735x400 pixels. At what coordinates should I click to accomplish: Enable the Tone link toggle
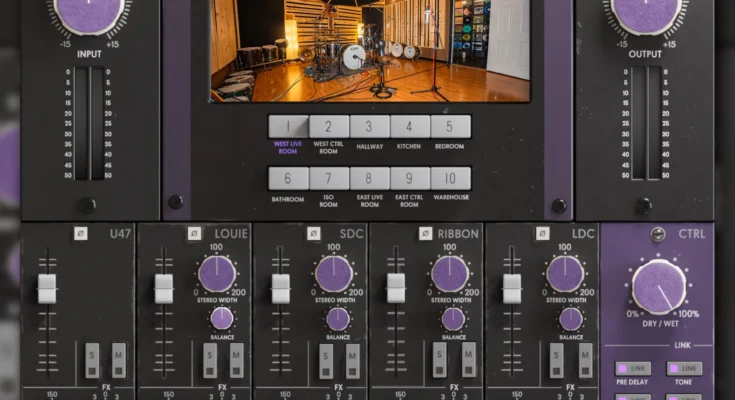pos(685,369)
